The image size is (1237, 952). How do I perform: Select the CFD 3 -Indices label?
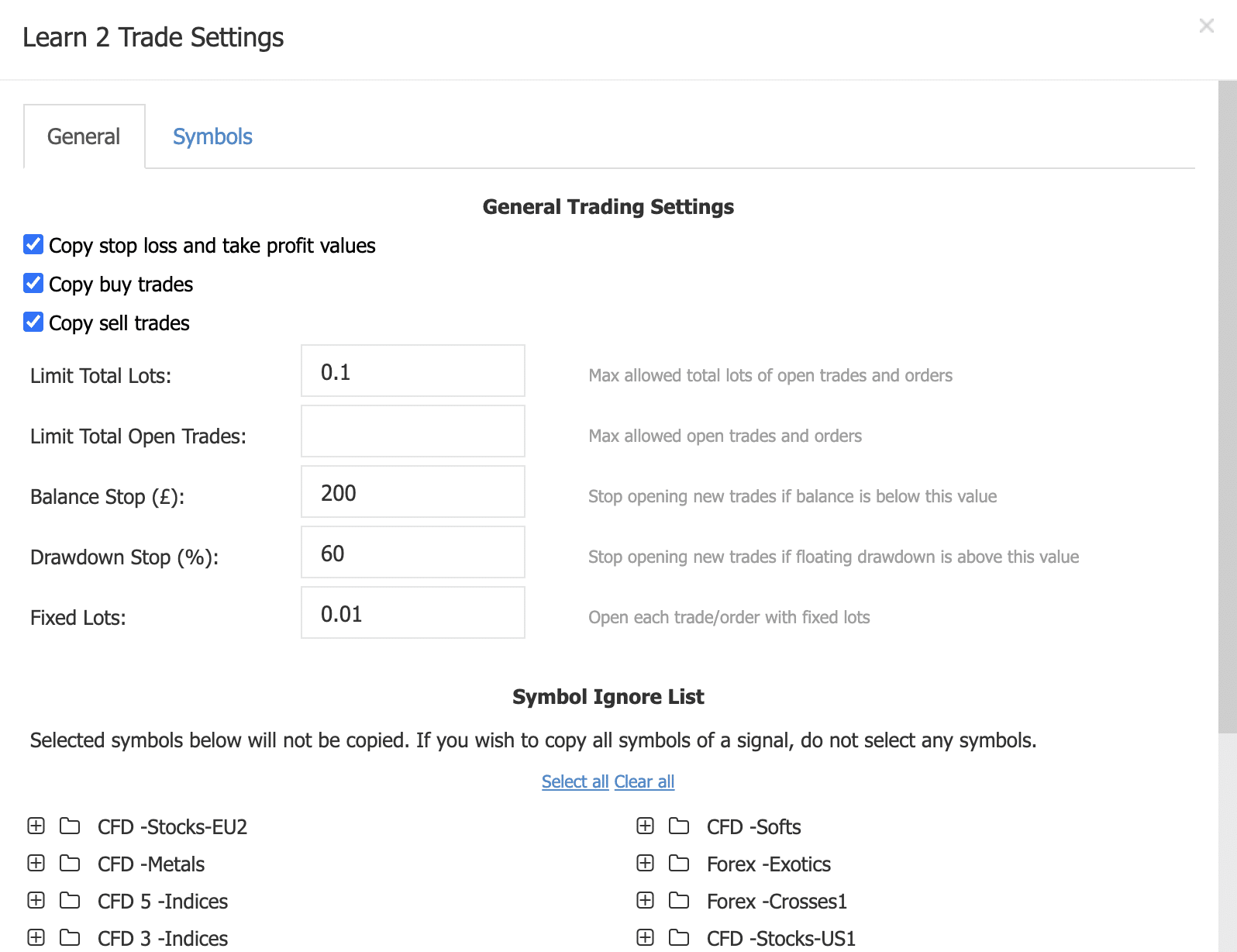[163, 939]
